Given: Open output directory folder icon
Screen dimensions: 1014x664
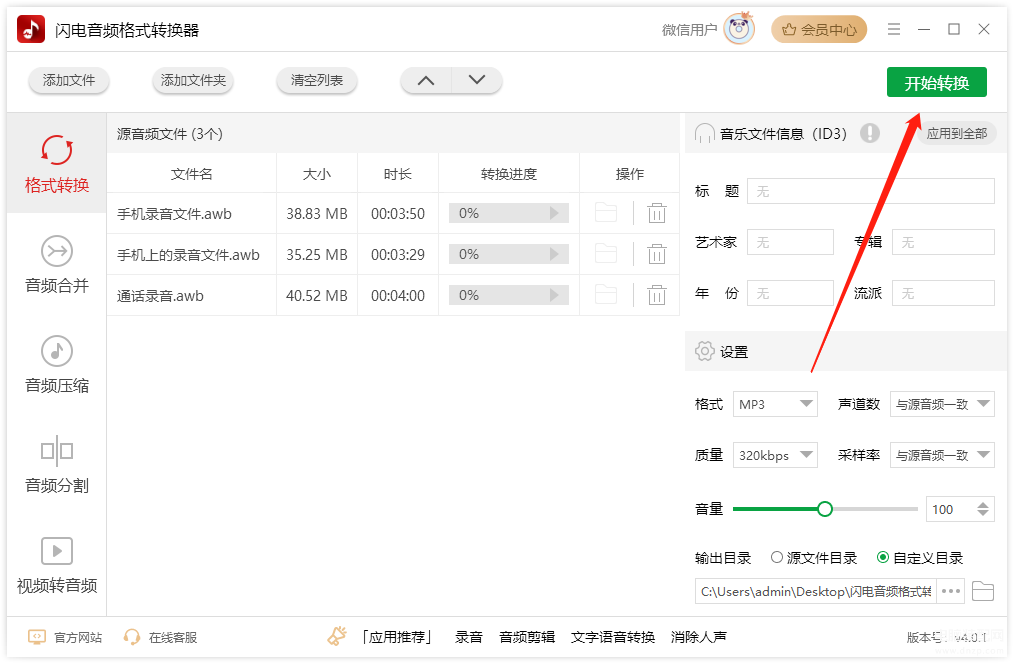Looking at the screenshot, I should [x=982, y=591].
